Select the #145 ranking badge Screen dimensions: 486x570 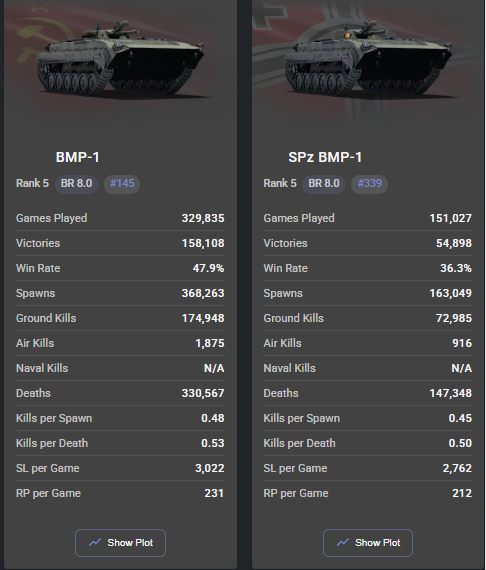(122, 183)
